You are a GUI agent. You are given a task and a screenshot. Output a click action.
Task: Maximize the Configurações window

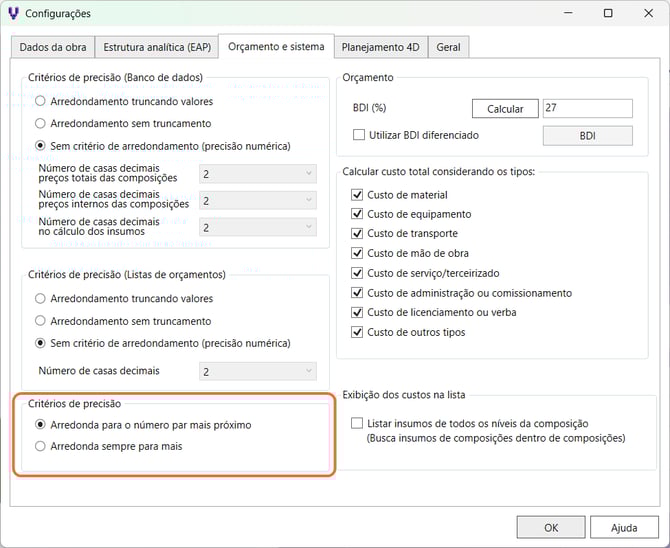pyautogui.click(x=608, y=14)
